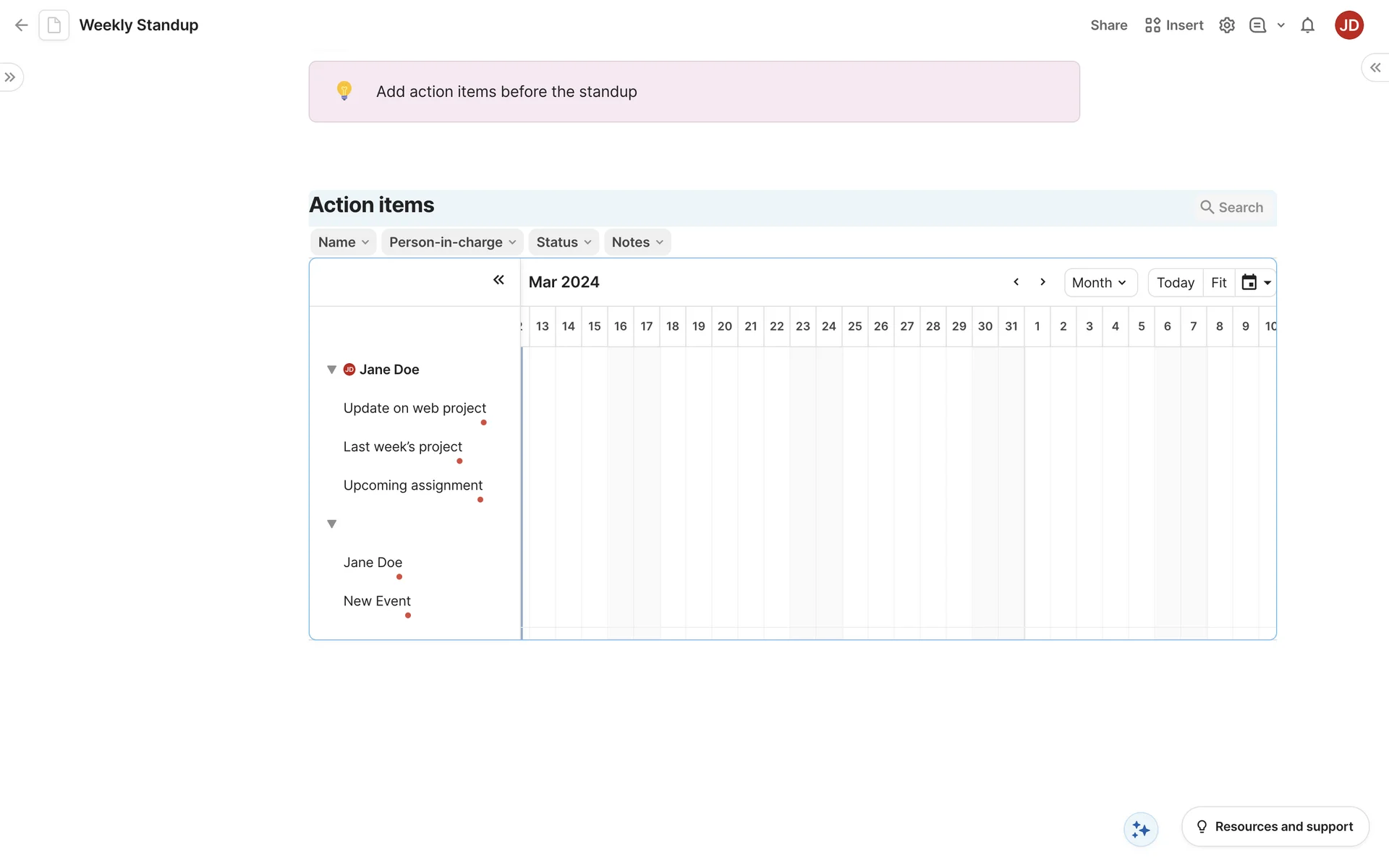The width and height of the screenshot is (1389, 868).
Task: Open the Status column dropdown
Action: coord(563,242)
